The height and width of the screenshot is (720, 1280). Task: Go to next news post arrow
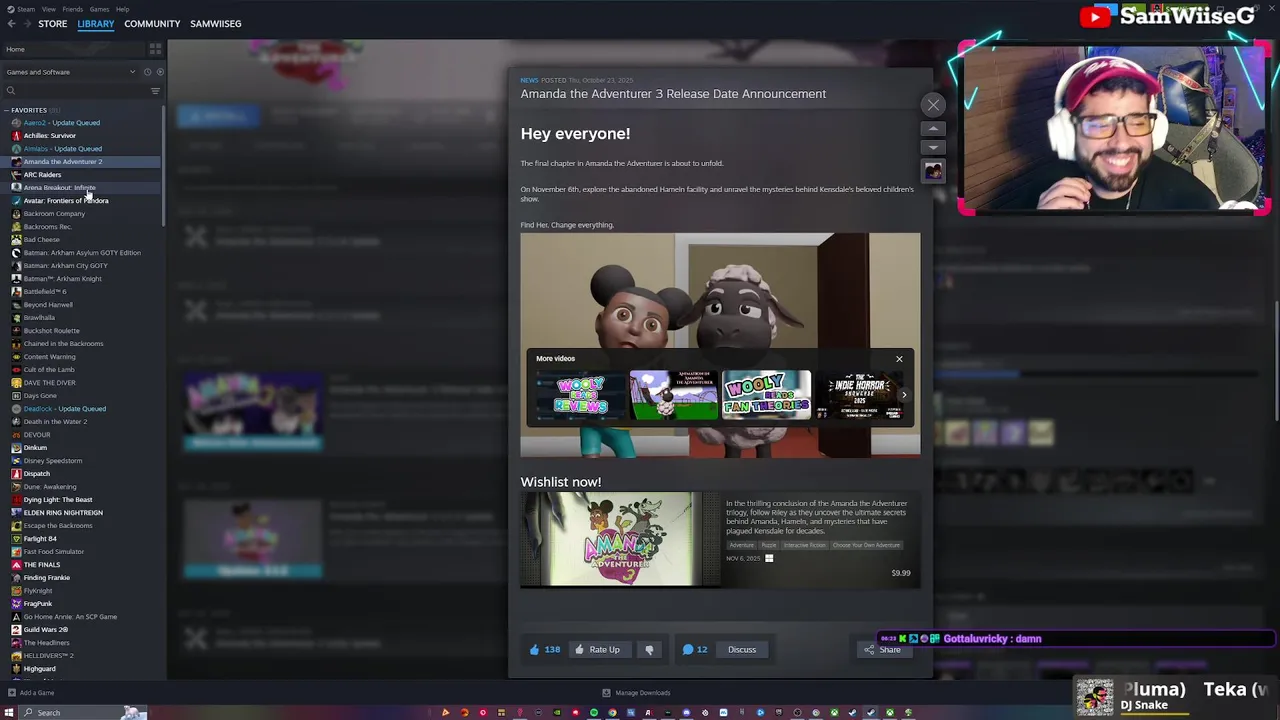pos(933,147)
